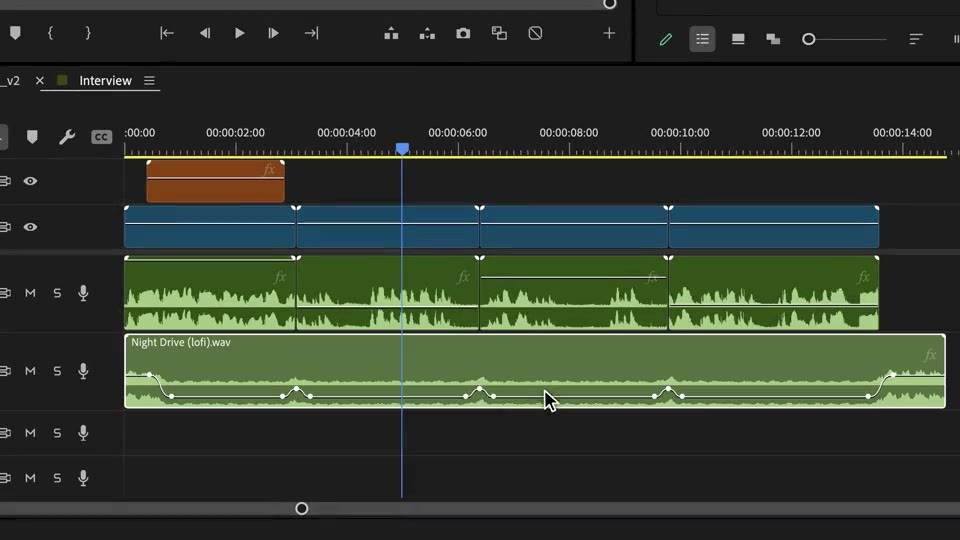The width and height of the screenshot is (960, 540).
Task: Select the Interview sequence tab
Action: (x=105, y=80)
